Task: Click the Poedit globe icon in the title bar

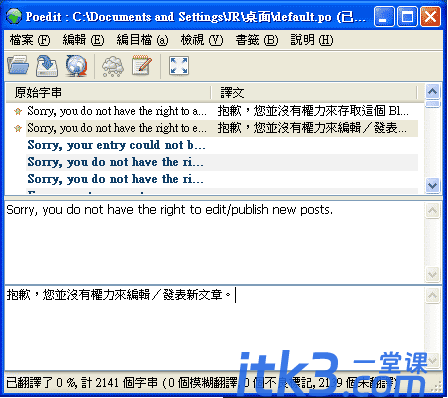Action: tap(14, 16)
